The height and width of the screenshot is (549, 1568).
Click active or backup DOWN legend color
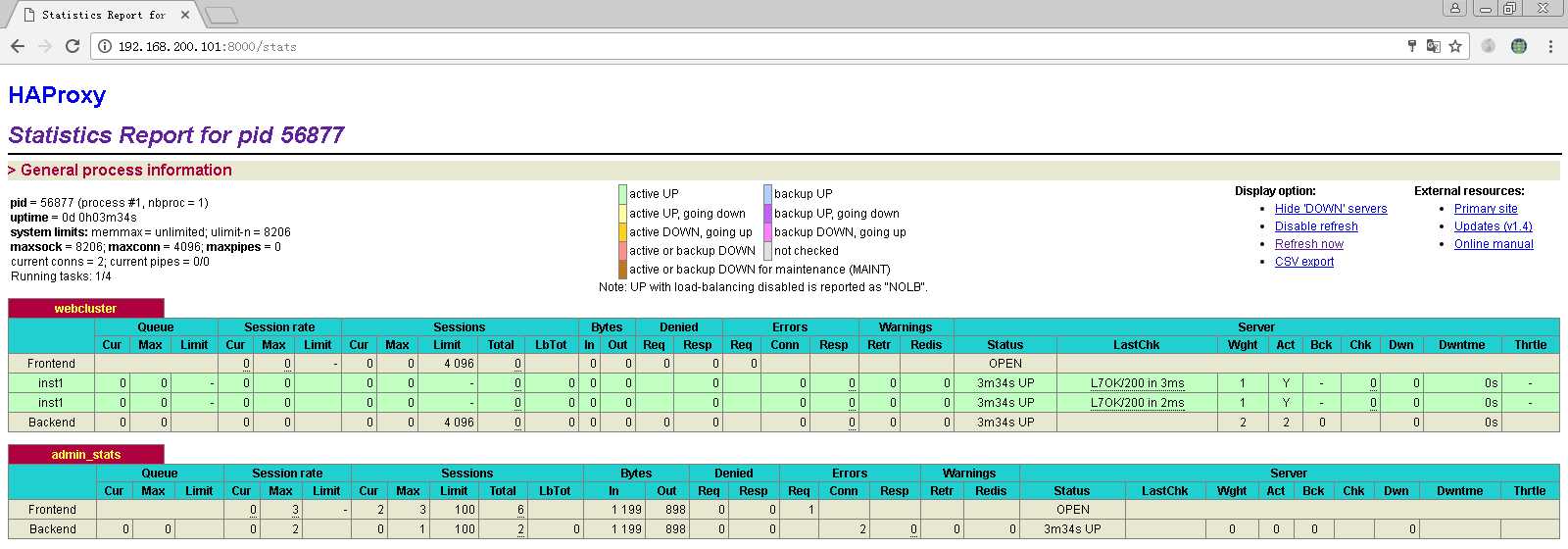[x=622, y=251]
